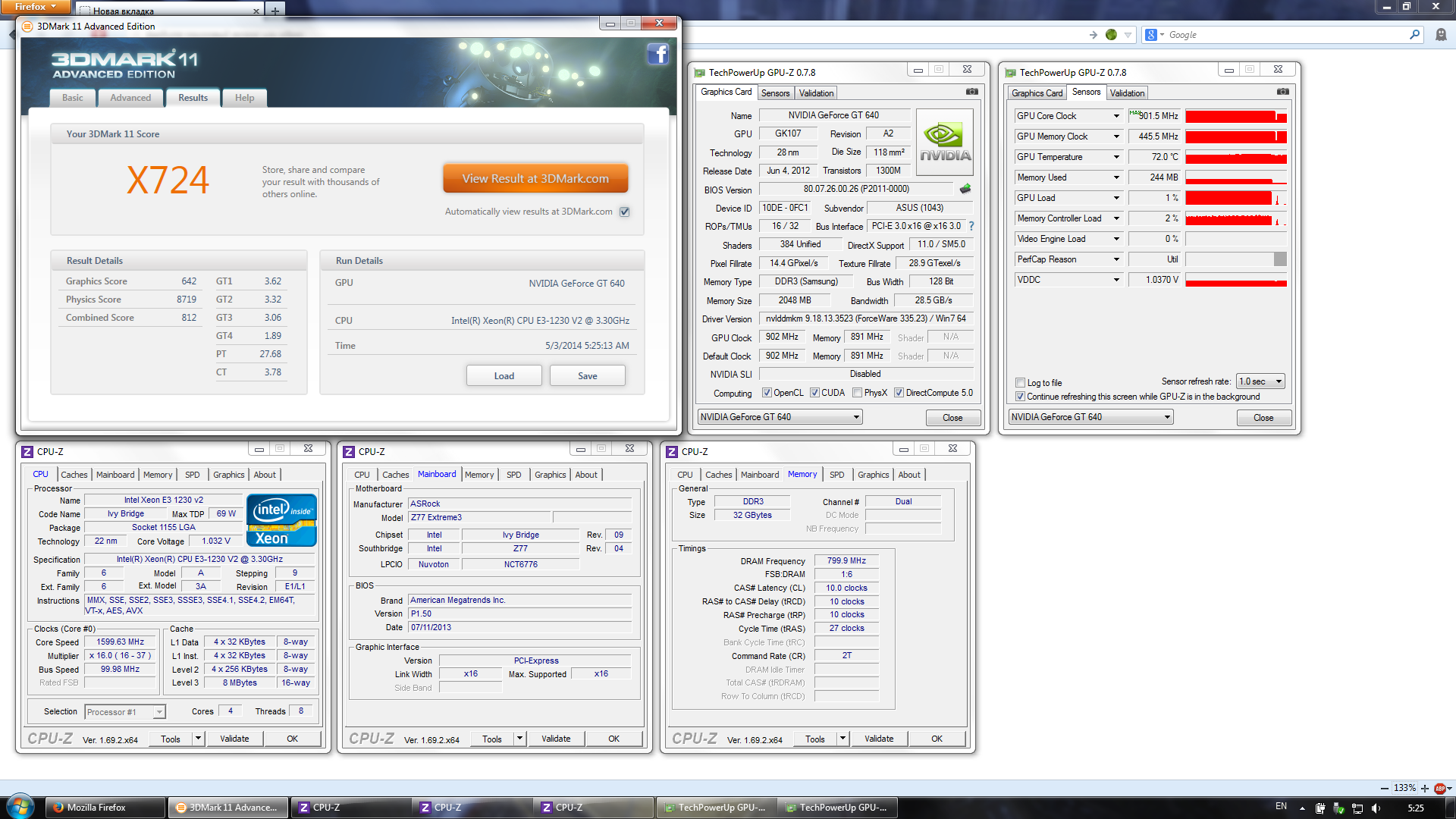Click the Save button in Run Details
Image resolution: width=1456 pixels, height=819 pixels.
pos(587,376)
